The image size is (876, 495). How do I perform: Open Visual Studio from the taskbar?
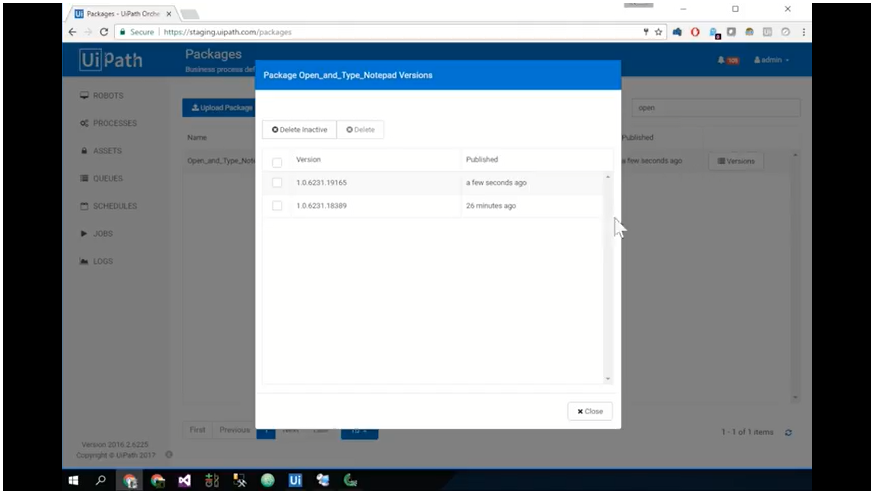pyautogui.click(x=184, y=480)
